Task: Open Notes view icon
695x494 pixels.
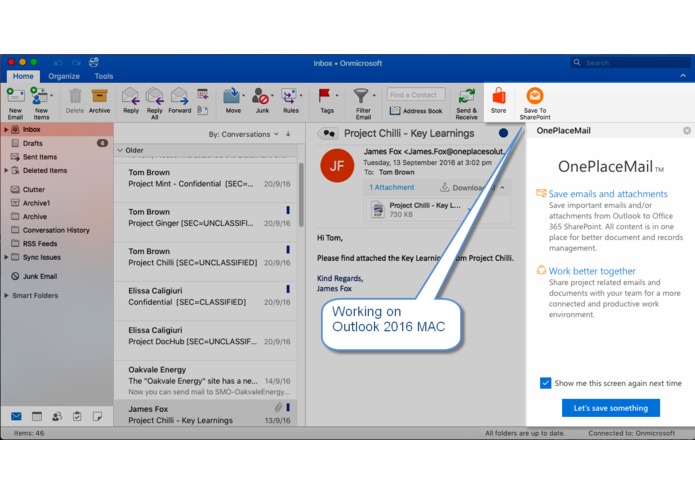Action: click(97, 416)
